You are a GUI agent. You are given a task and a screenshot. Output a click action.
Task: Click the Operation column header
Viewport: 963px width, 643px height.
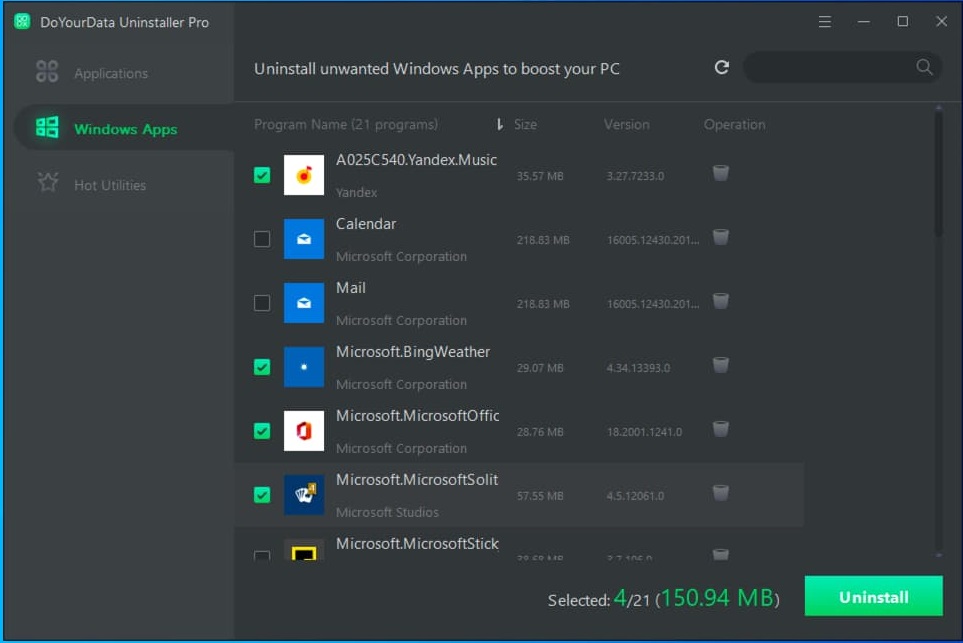pyautogui.click(x=735, y=125)
